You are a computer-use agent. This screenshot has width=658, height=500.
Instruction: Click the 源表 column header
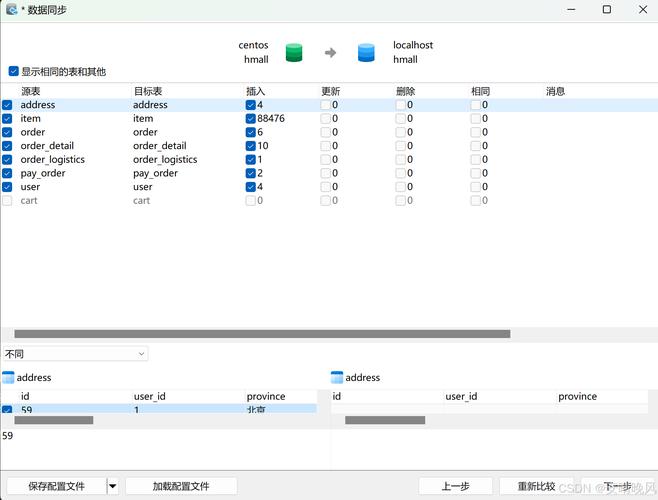point(31,91)
